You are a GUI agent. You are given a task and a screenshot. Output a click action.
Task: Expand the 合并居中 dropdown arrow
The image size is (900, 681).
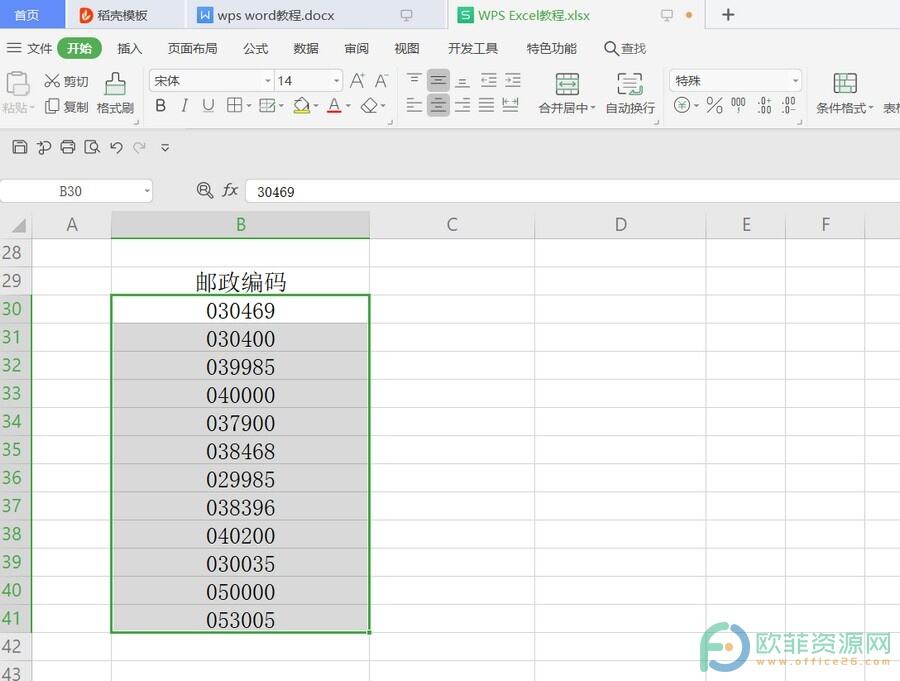point(592,108)
